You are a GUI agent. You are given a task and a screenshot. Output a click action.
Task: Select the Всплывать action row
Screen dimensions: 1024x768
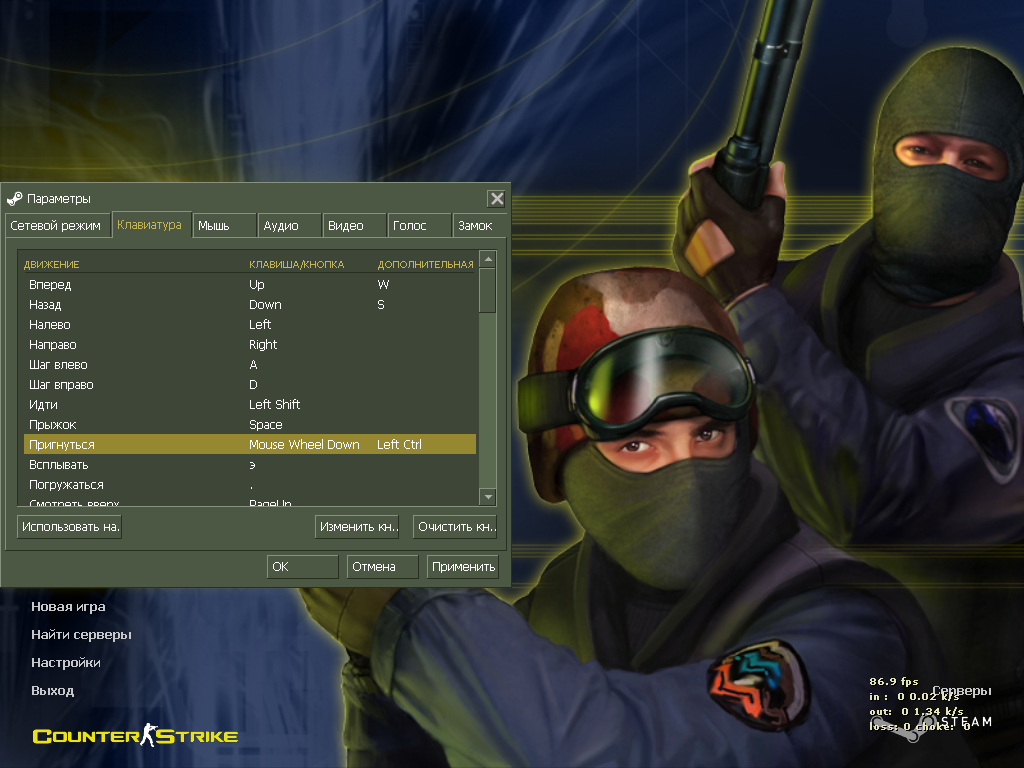[x=249, y=465]
